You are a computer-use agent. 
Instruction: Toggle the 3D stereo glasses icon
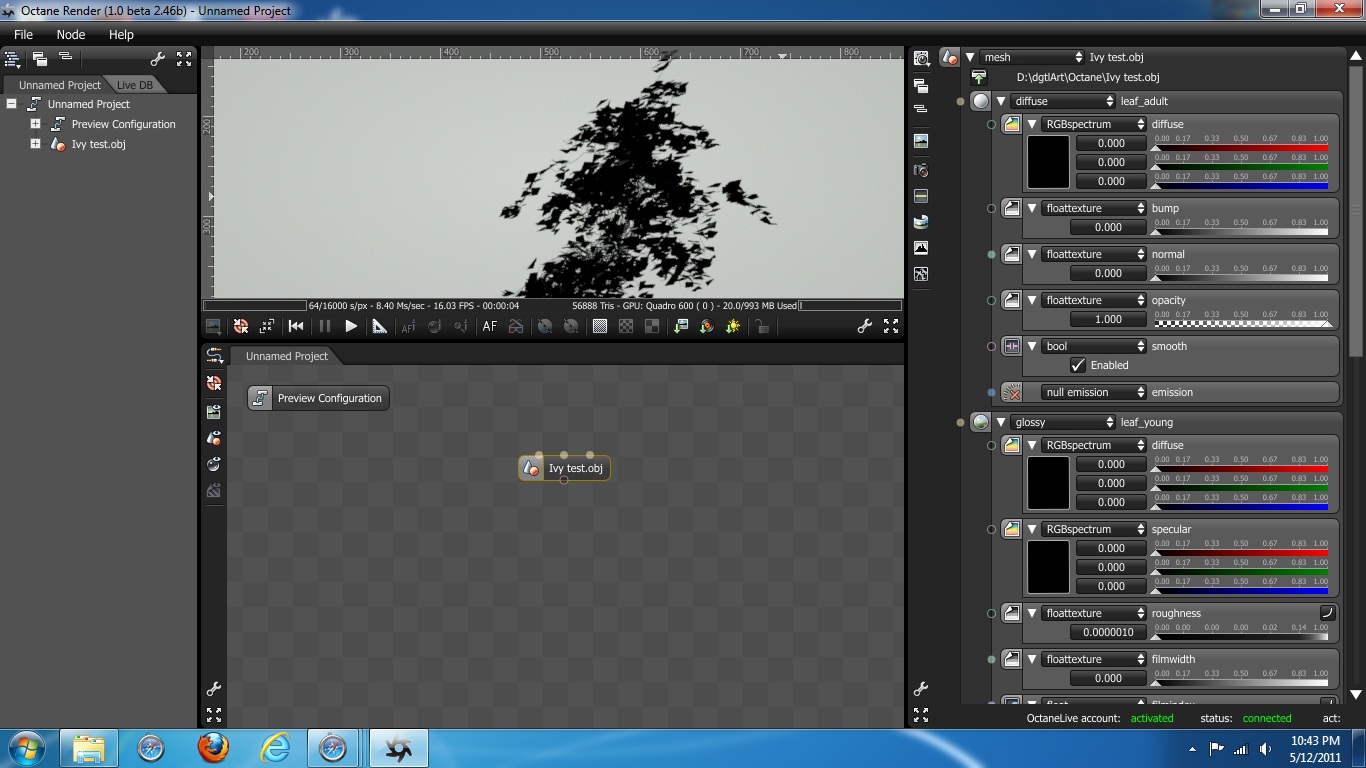(x=516, y=326)
